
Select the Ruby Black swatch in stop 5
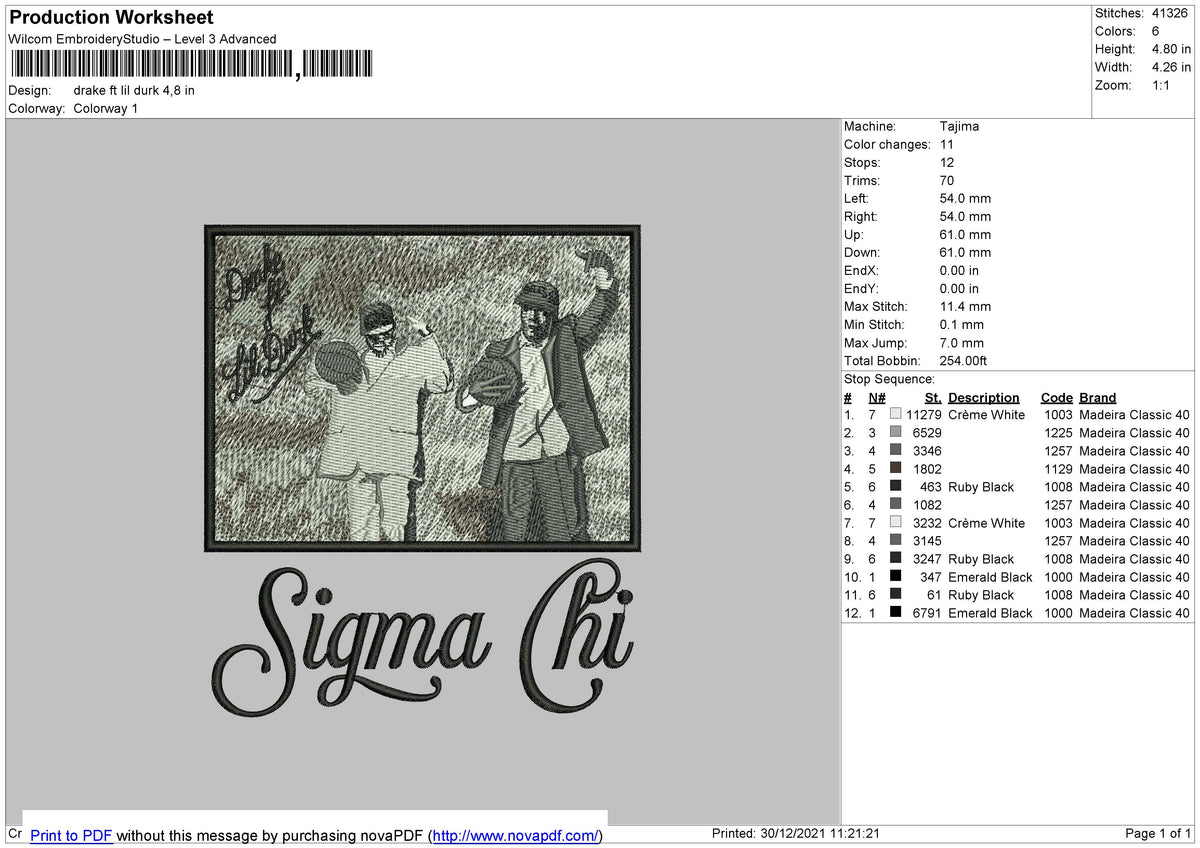(x=895, y=487)
